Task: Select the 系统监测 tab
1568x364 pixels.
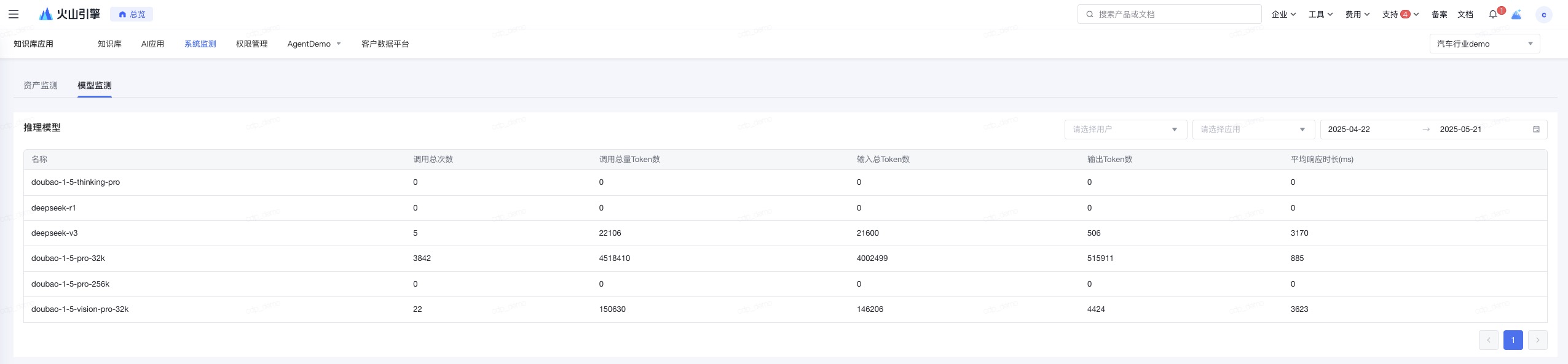Action: tap(200, 44)
